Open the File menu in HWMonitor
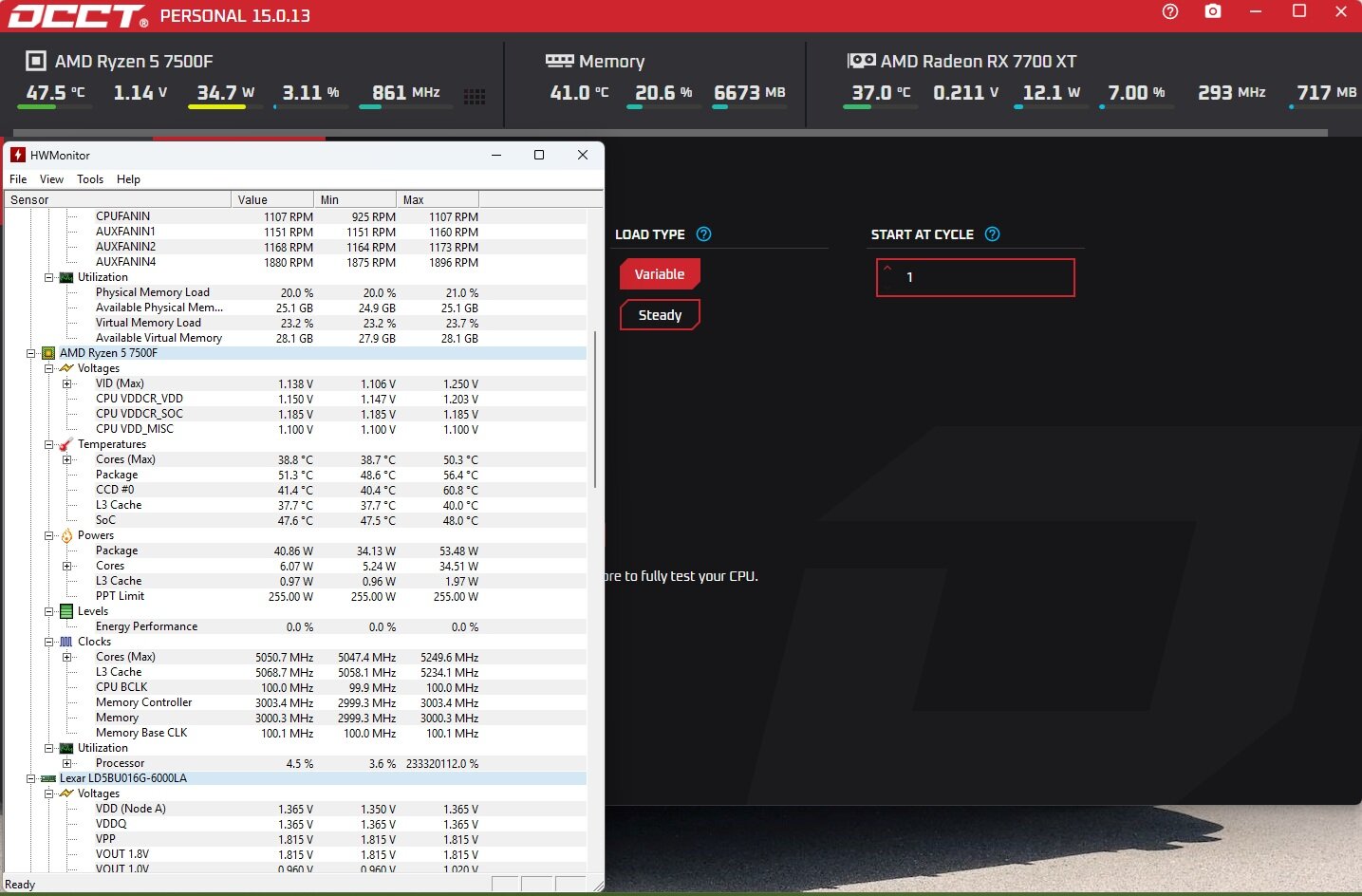1362x896 pixels. (18, 179)
